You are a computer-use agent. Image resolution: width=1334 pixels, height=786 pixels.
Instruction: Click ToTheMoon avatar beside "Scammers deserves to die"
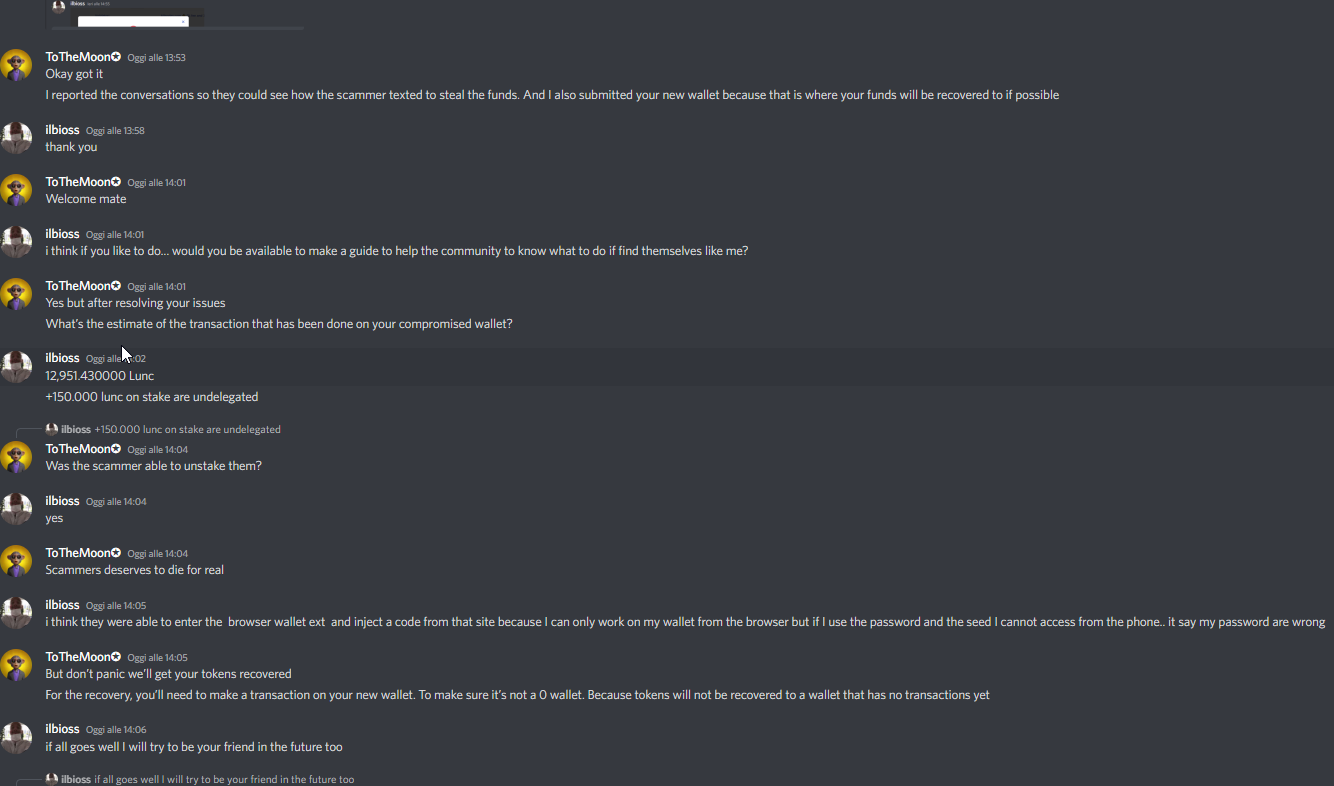pyautogui.click(x=16, y=561)
